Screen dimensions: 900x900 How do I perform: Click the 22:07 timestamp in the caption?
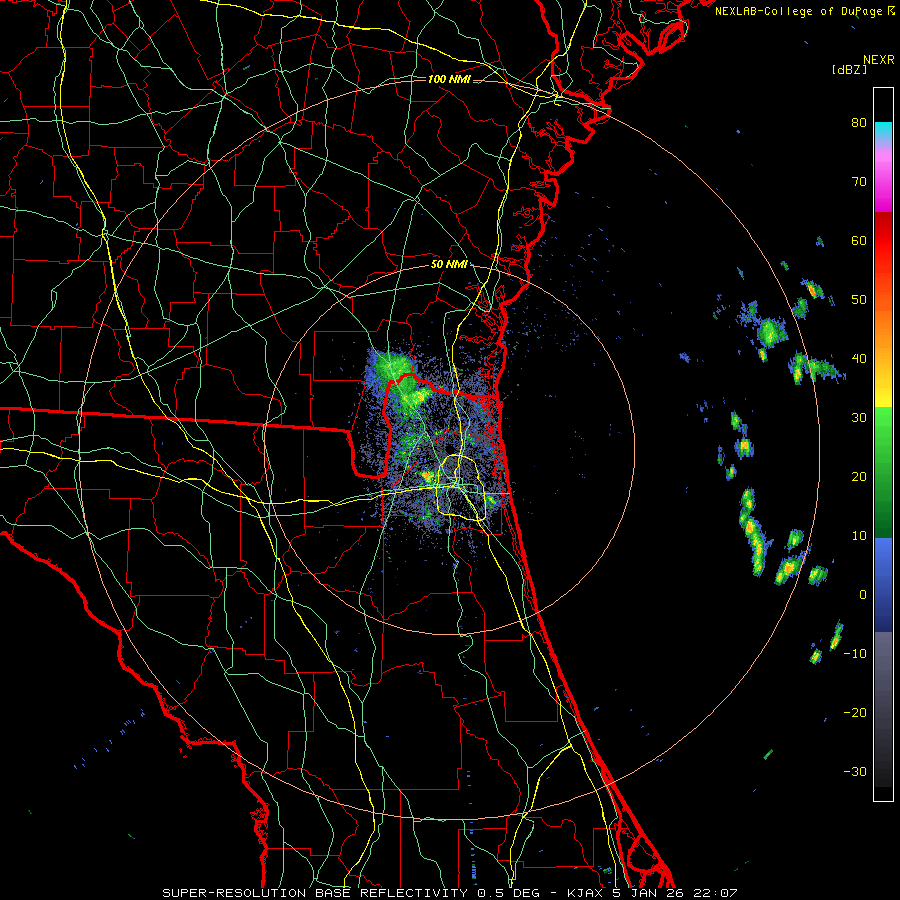pyautogui.click(x=715, y=893)
